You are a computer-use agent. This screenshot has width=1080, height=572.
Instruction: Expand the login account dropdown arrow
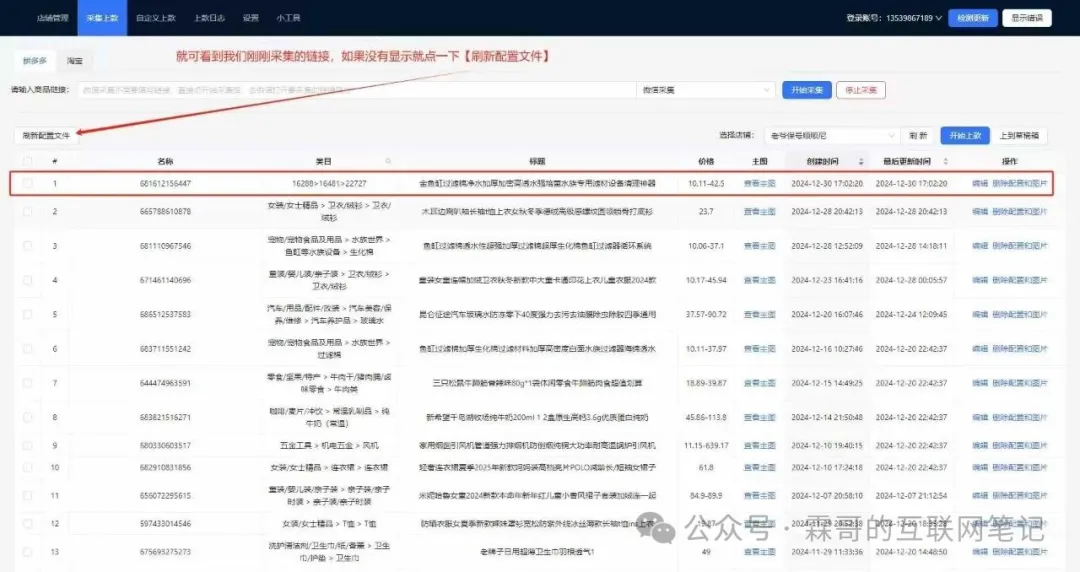click(938, 18)
